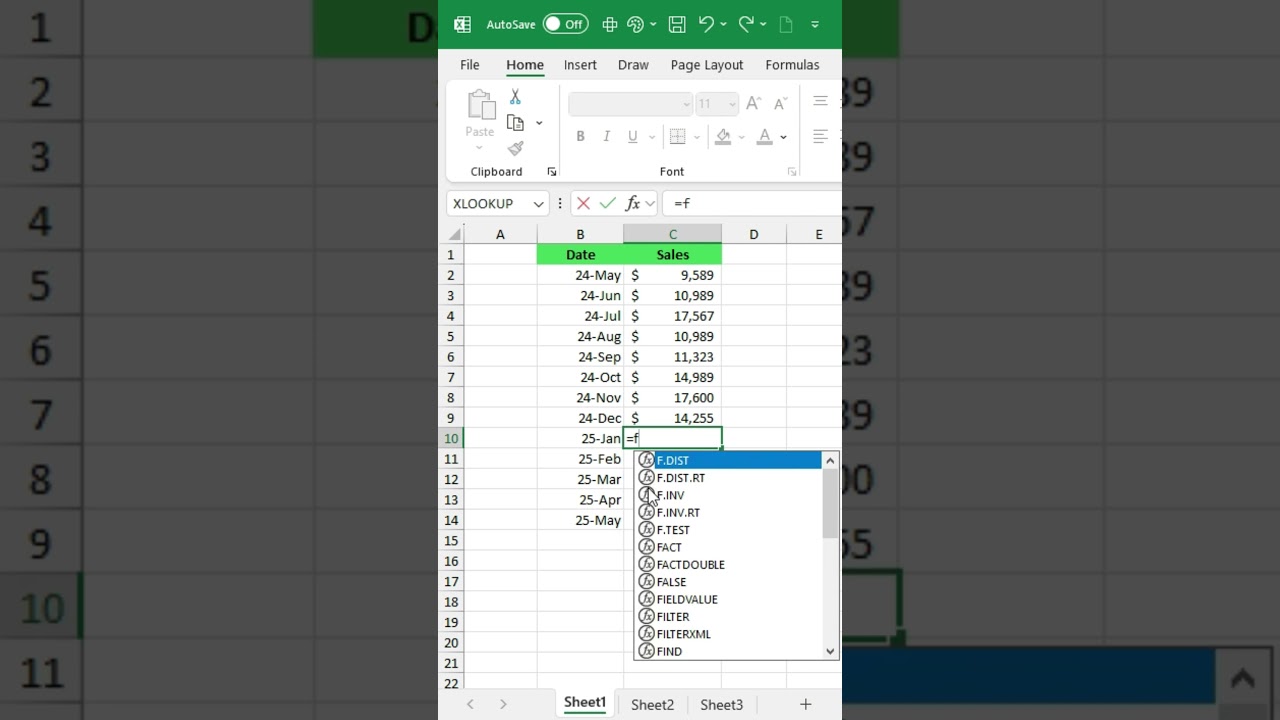Choose F.DIST from the autocomplete list

[x=728, y=461]
